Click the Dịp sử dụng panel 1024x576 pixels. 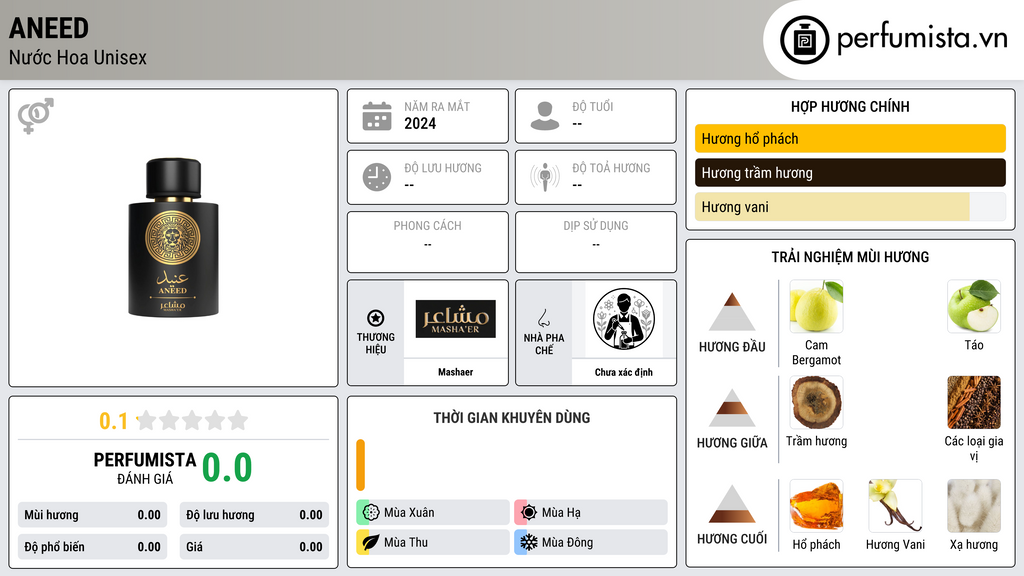coord(596,242)
